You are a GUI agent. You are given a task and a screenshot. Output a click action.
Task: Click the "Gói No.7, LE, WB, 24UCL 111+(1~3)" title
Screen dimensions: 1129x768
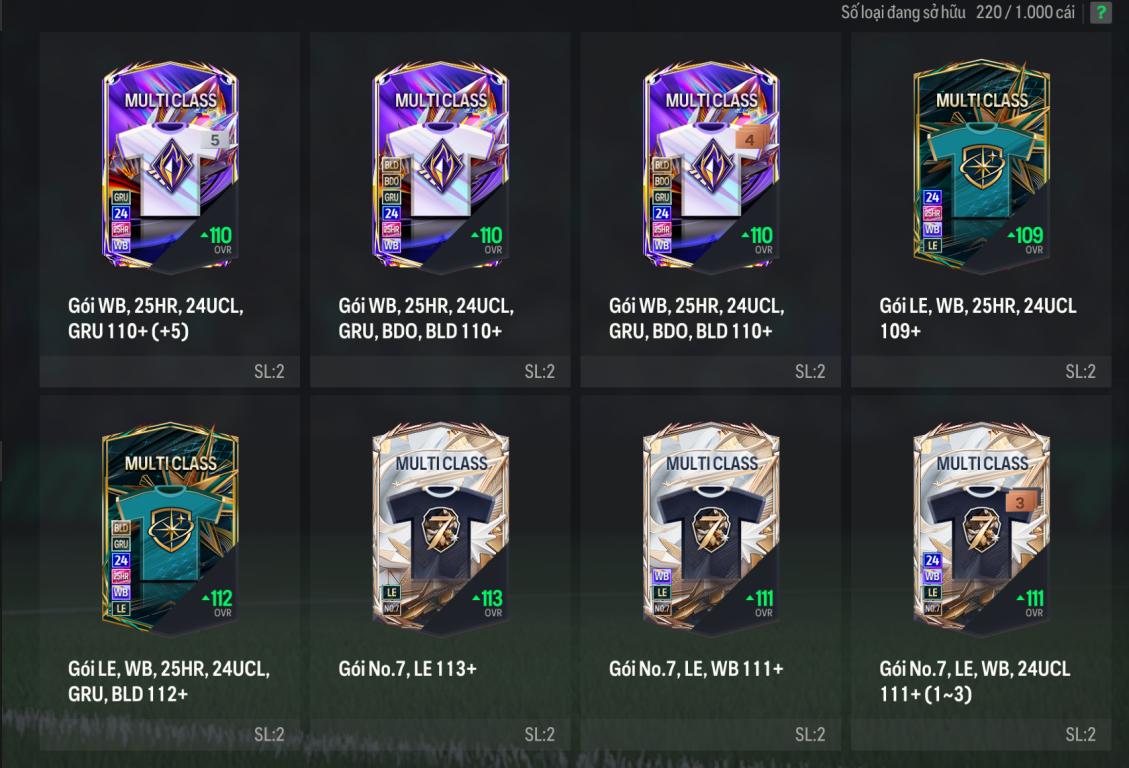tap(975, 681)
